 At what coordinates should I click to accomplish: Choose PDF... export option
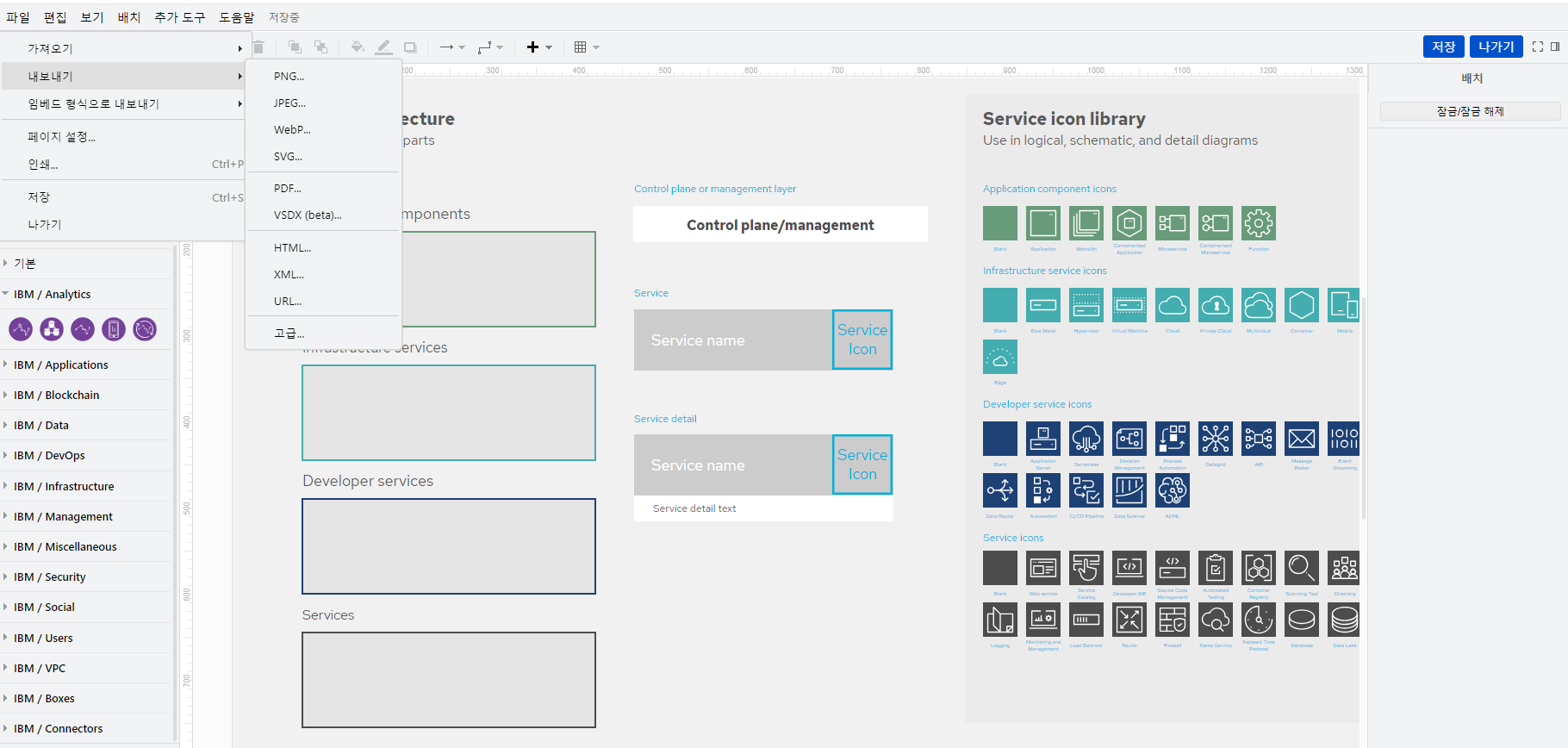click(x=323, y=188)
